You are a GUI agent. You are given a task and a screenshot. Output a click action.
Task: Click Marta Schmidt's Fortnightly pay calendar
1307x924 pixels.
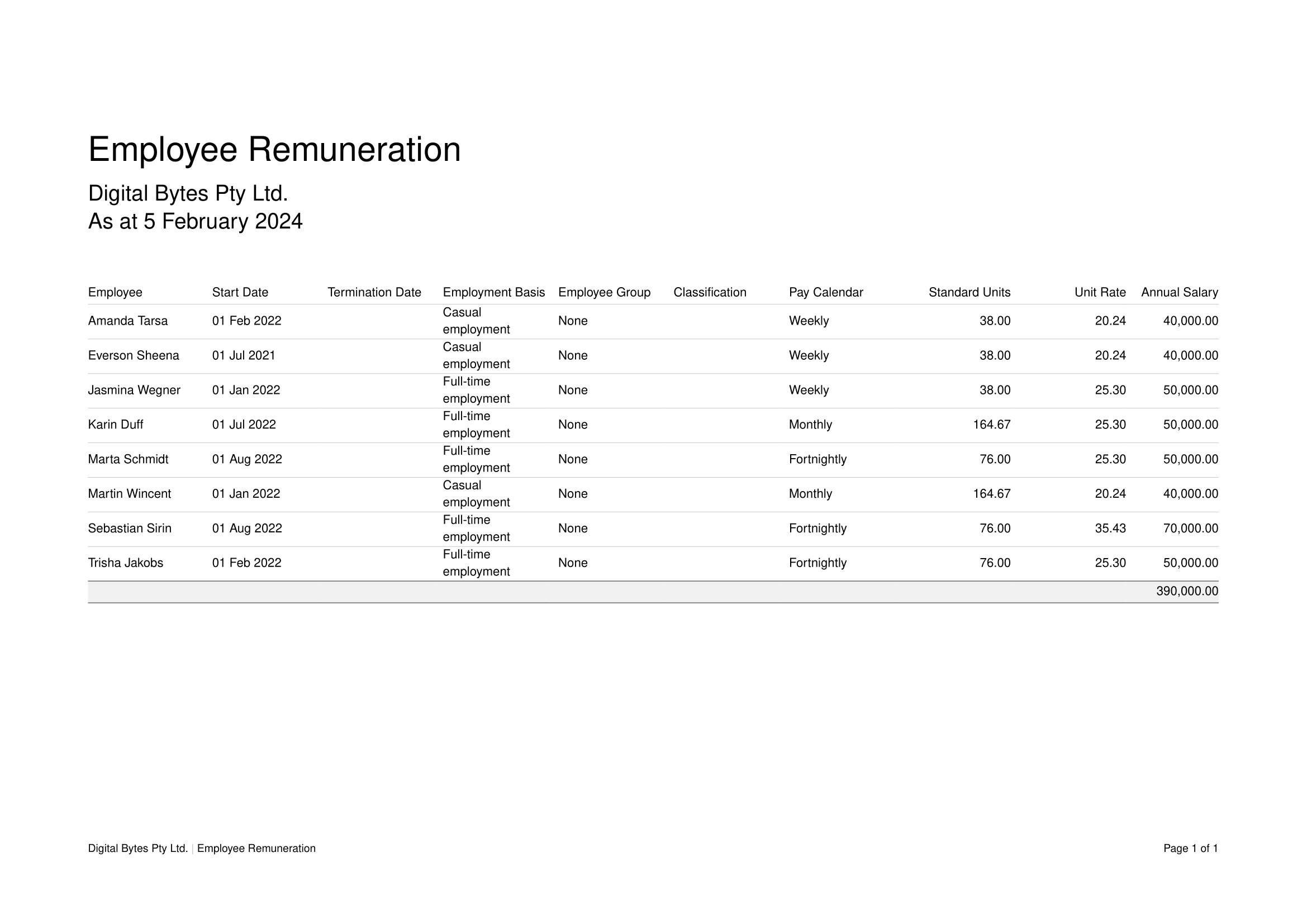pyautogui.click(x=817, y=459)
